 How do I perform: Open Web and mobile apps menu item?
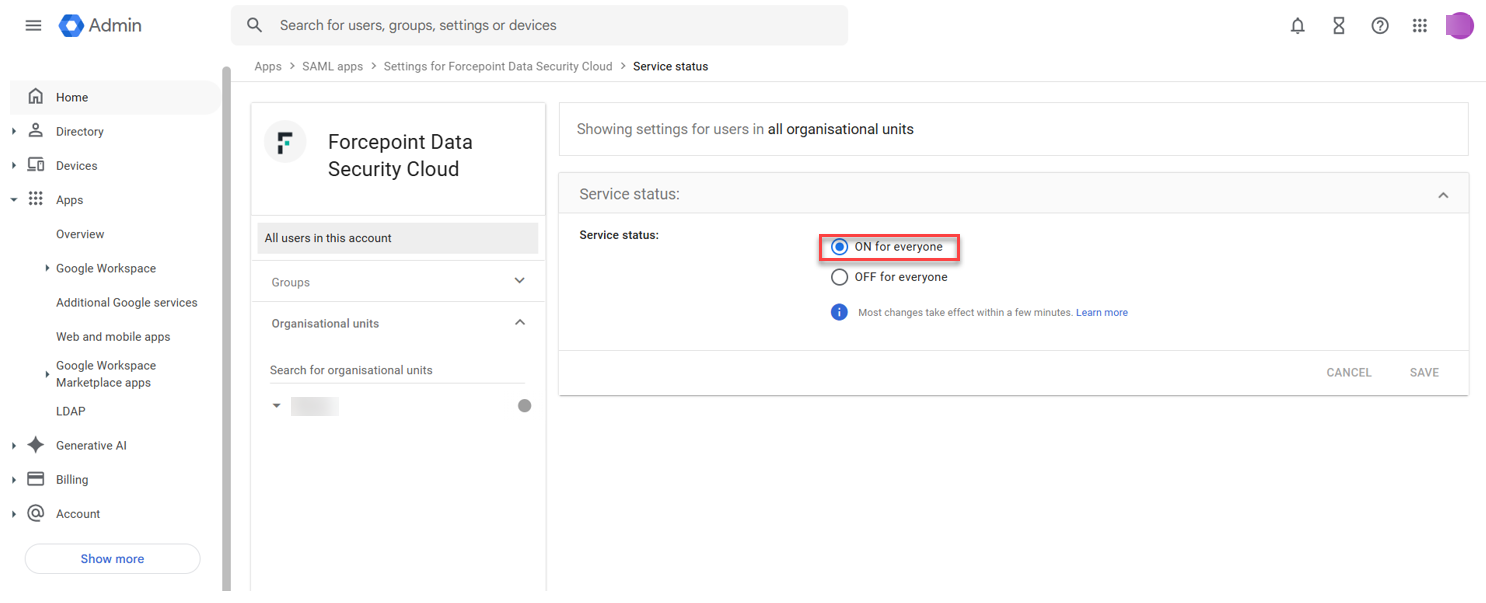[x=113, y=337]
